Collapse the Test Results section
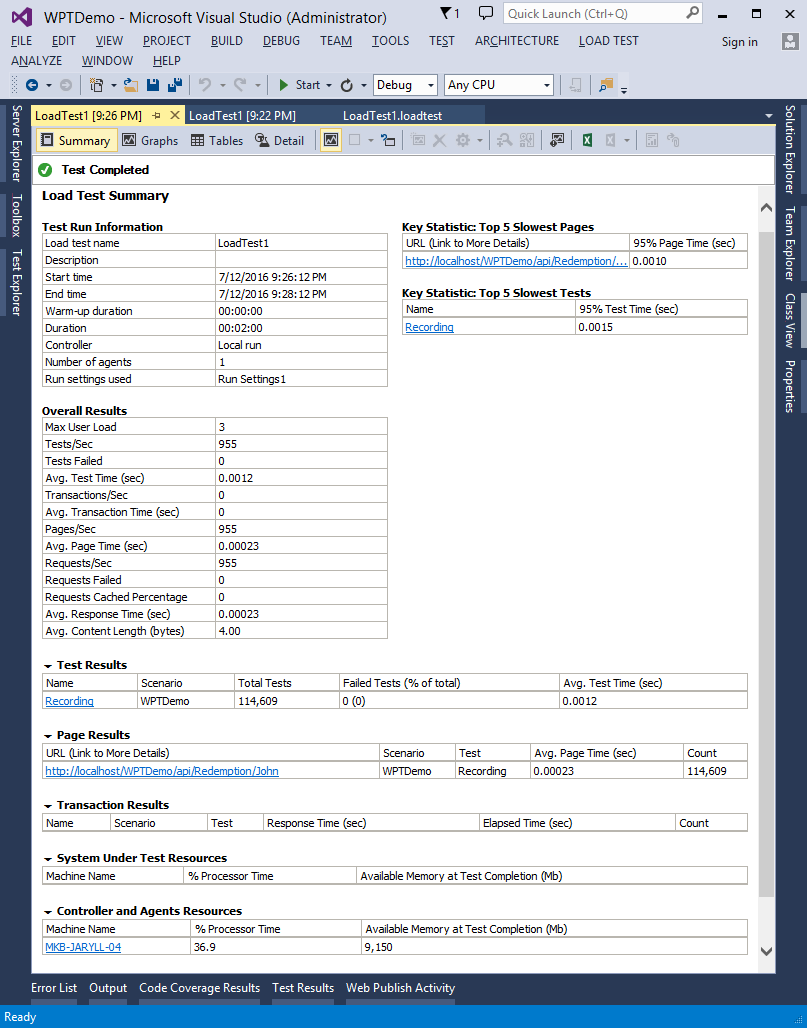 (x=48, y=666)
